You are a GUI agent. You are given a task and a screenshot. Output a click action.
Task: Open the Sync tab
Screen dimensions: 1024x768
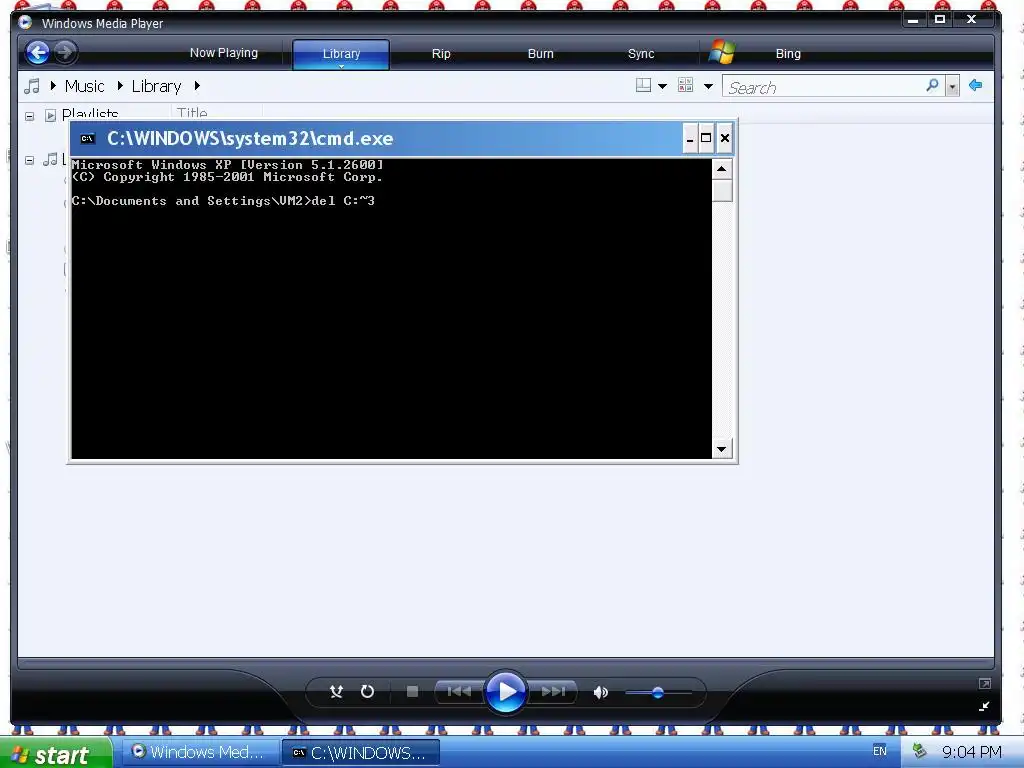click(x=641, y=54)
